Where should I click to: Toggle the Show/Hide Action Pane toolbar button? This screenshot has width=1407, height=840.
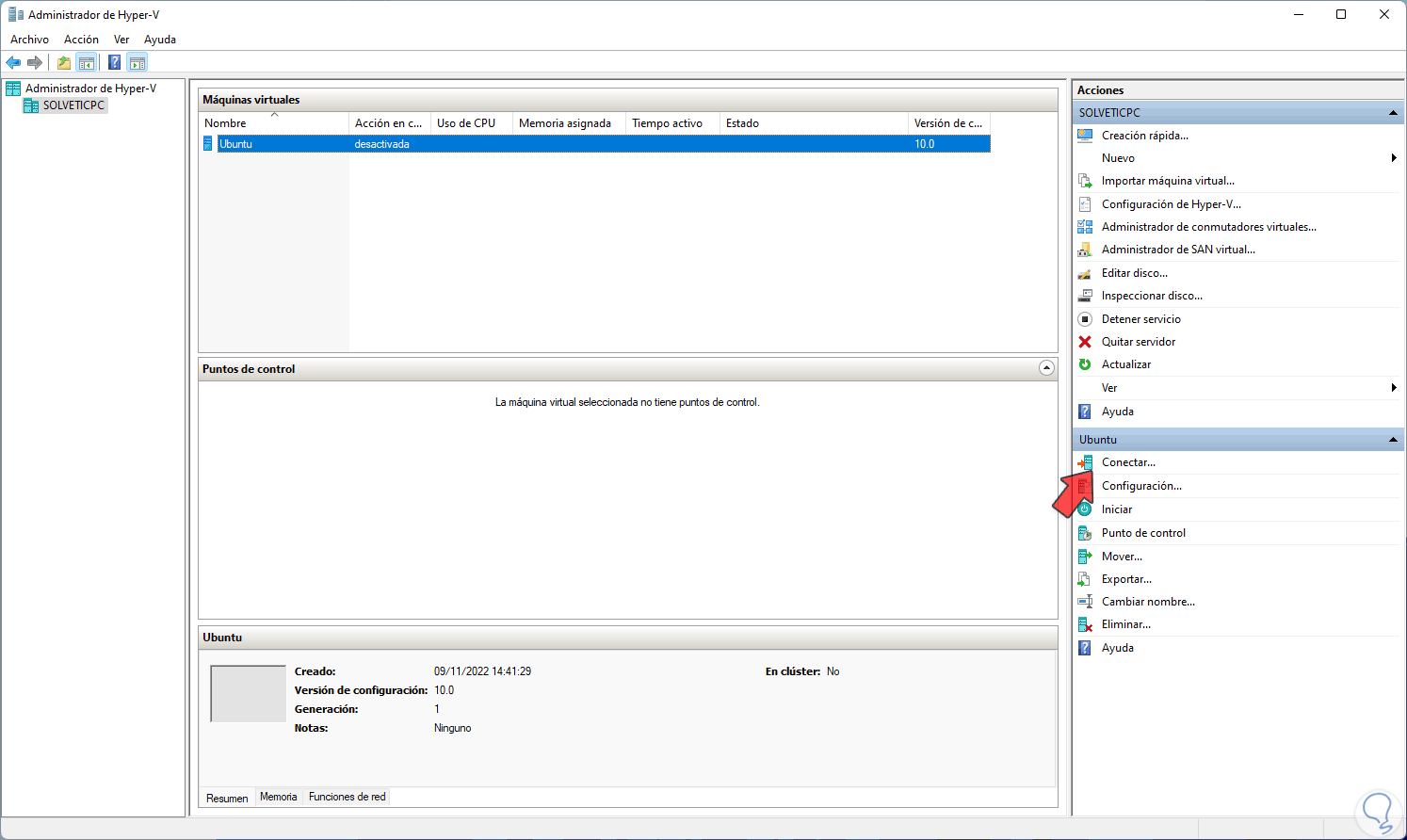(137, 63)
